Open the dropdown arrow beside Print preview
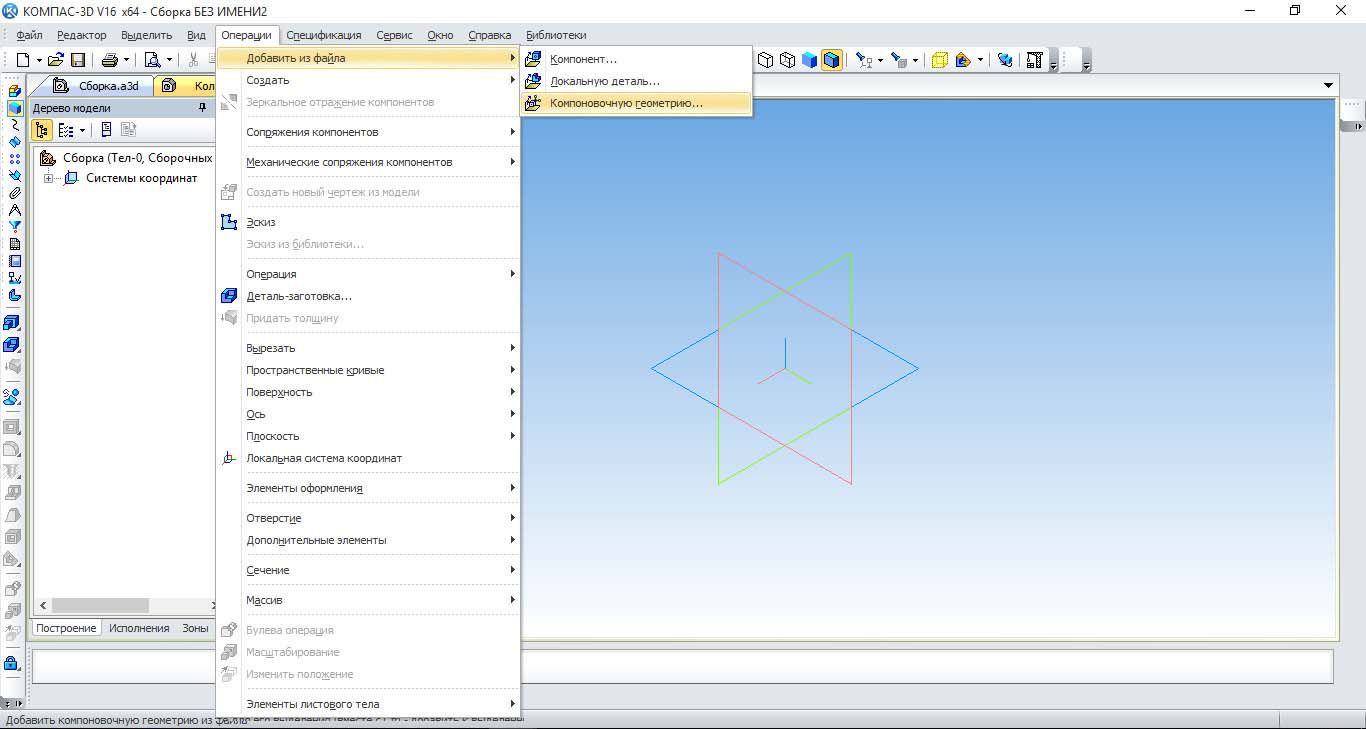This screenshot has width=1366, height=729. tap(168, 60)
